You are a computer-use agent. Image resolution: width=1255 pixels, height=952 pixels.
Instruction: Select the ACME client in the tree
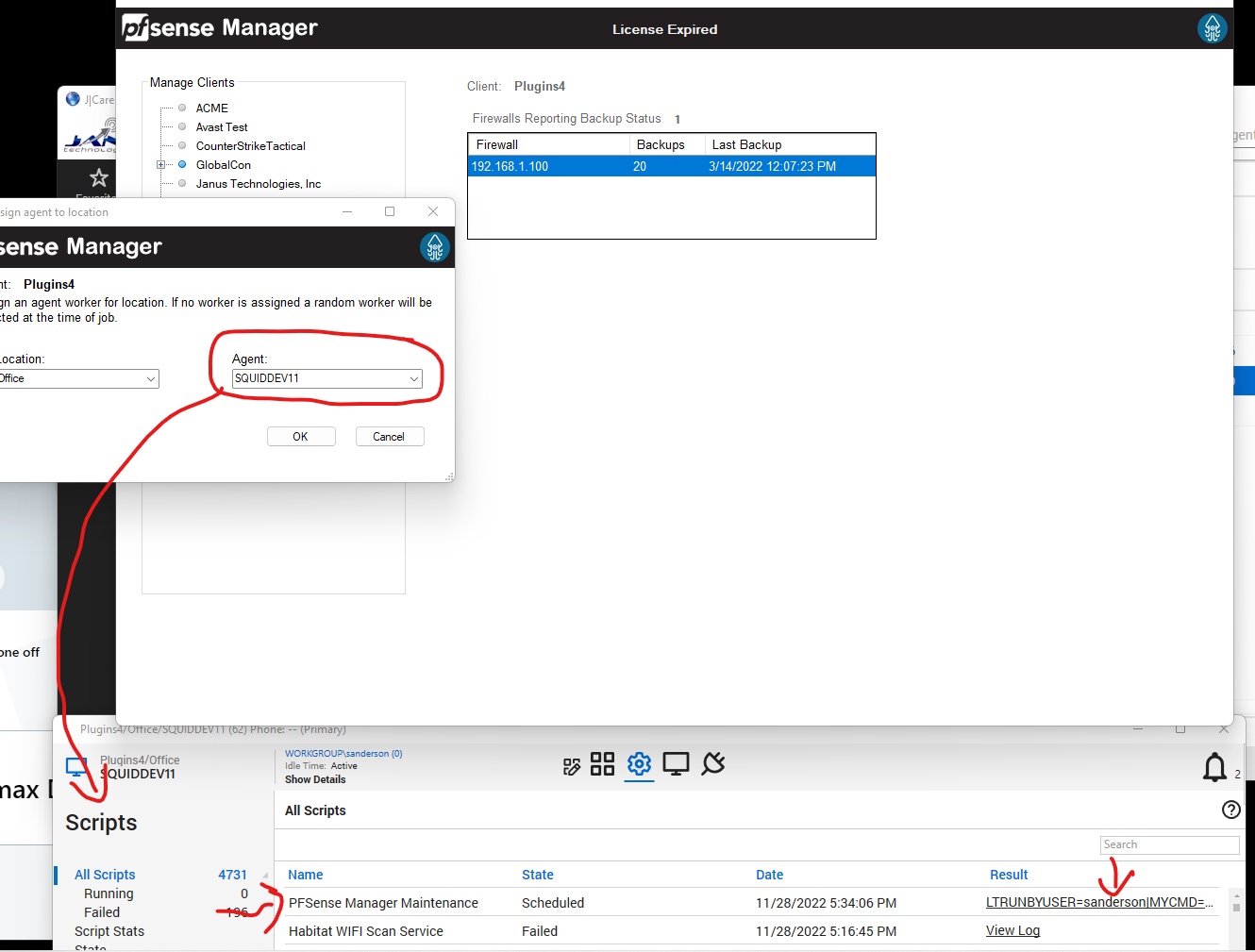(212, 109)
